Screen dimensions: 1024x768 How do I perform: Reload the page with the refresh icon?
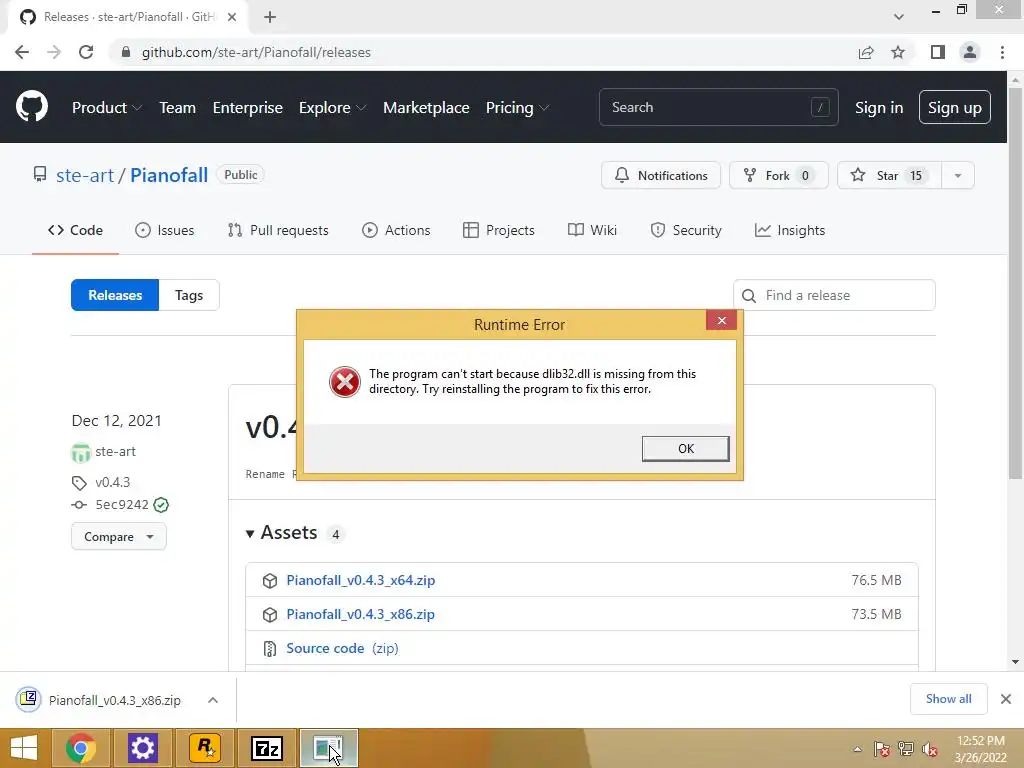pos(86,52)
